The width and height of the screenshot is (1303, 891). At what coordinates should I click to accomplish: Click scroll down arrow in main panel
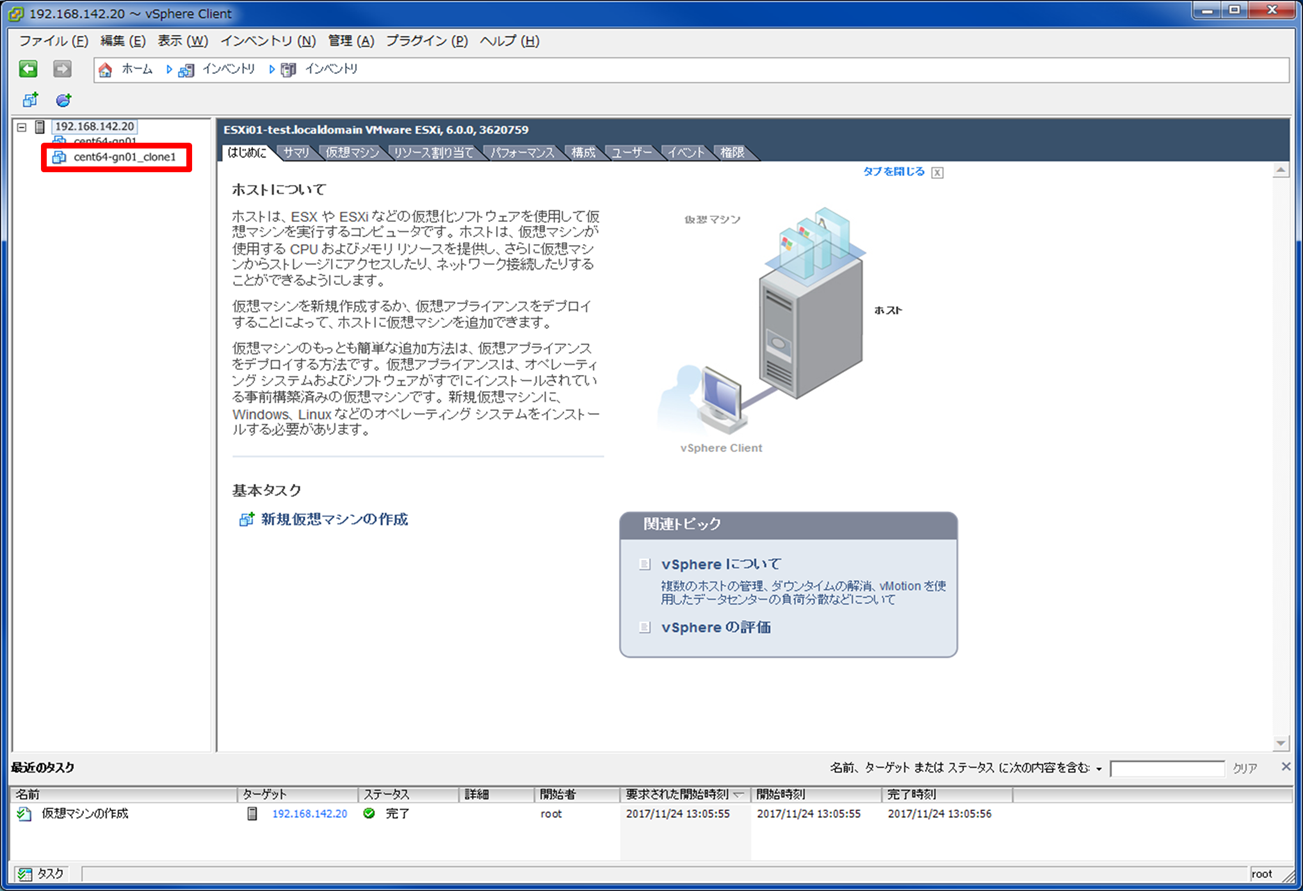coord(1281,744)
